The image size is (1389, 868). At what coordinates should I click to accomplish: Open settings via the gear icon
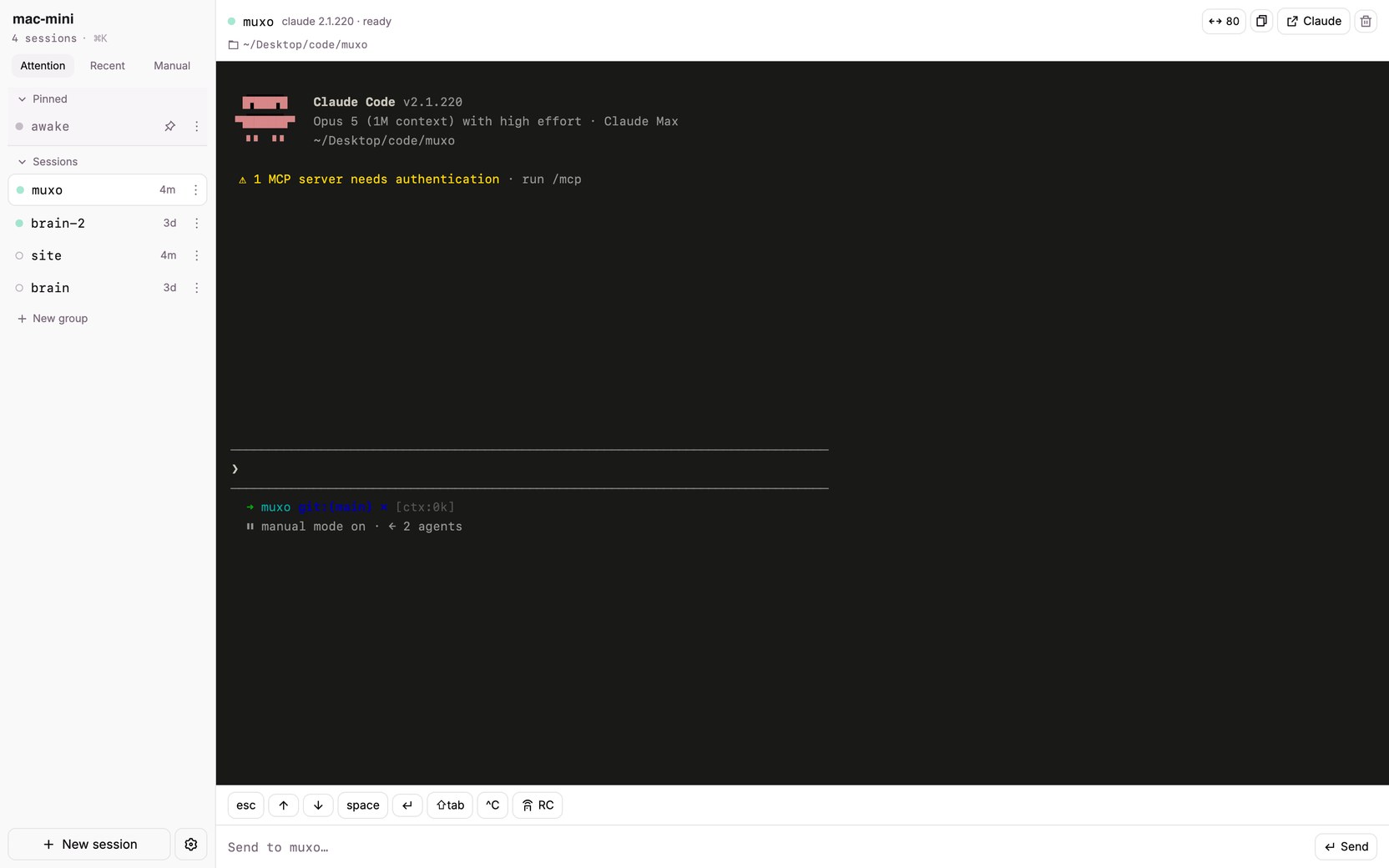click(191, 844)
